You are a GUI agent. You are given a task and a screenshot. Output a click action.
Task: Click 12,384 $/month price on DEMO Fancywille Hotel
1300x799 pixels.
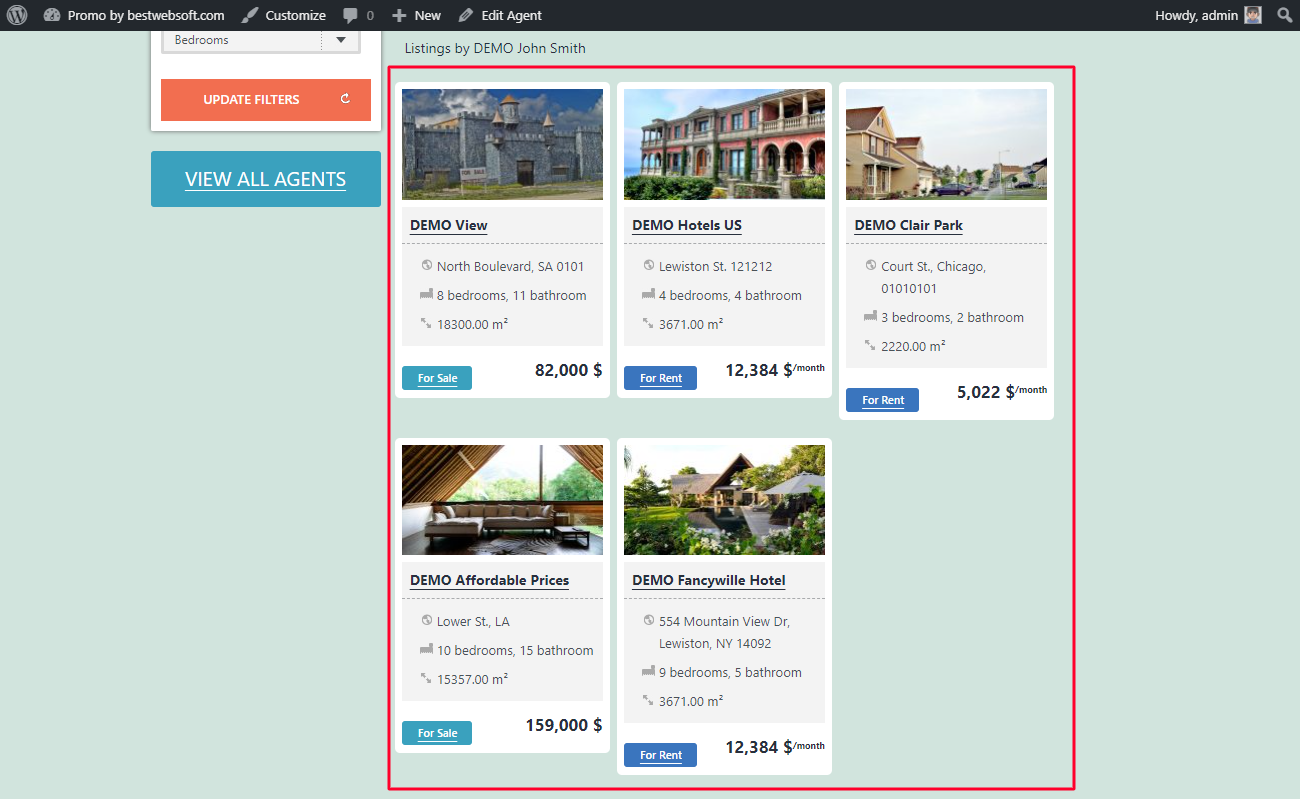775,746
